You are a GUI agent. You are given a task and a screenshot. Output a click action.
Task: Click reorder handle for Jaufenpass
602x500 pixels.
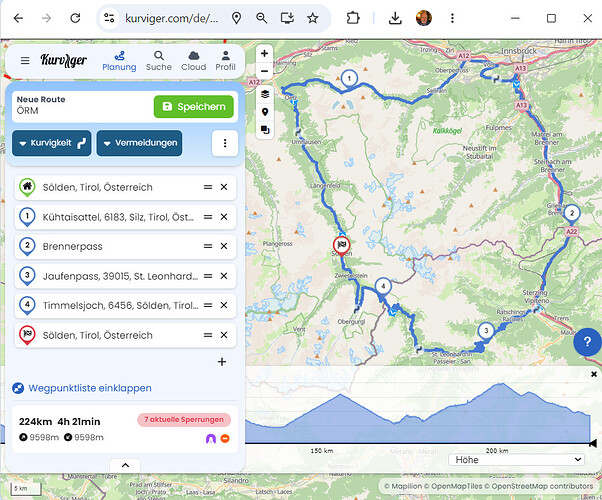tap(208, 276)
